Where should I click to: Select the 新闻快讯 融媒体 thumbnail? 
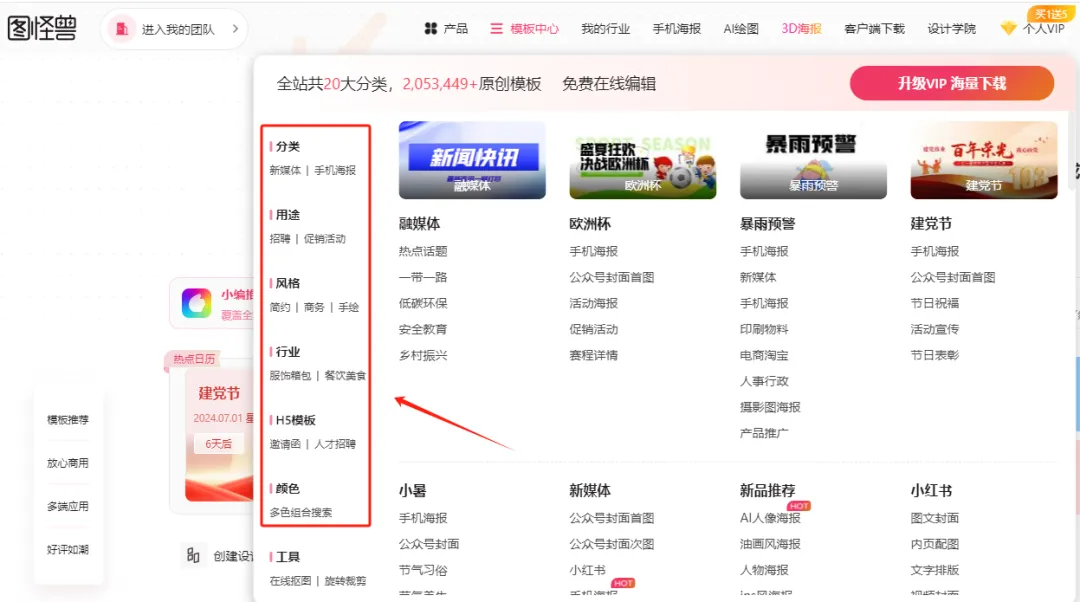point(472,160)
